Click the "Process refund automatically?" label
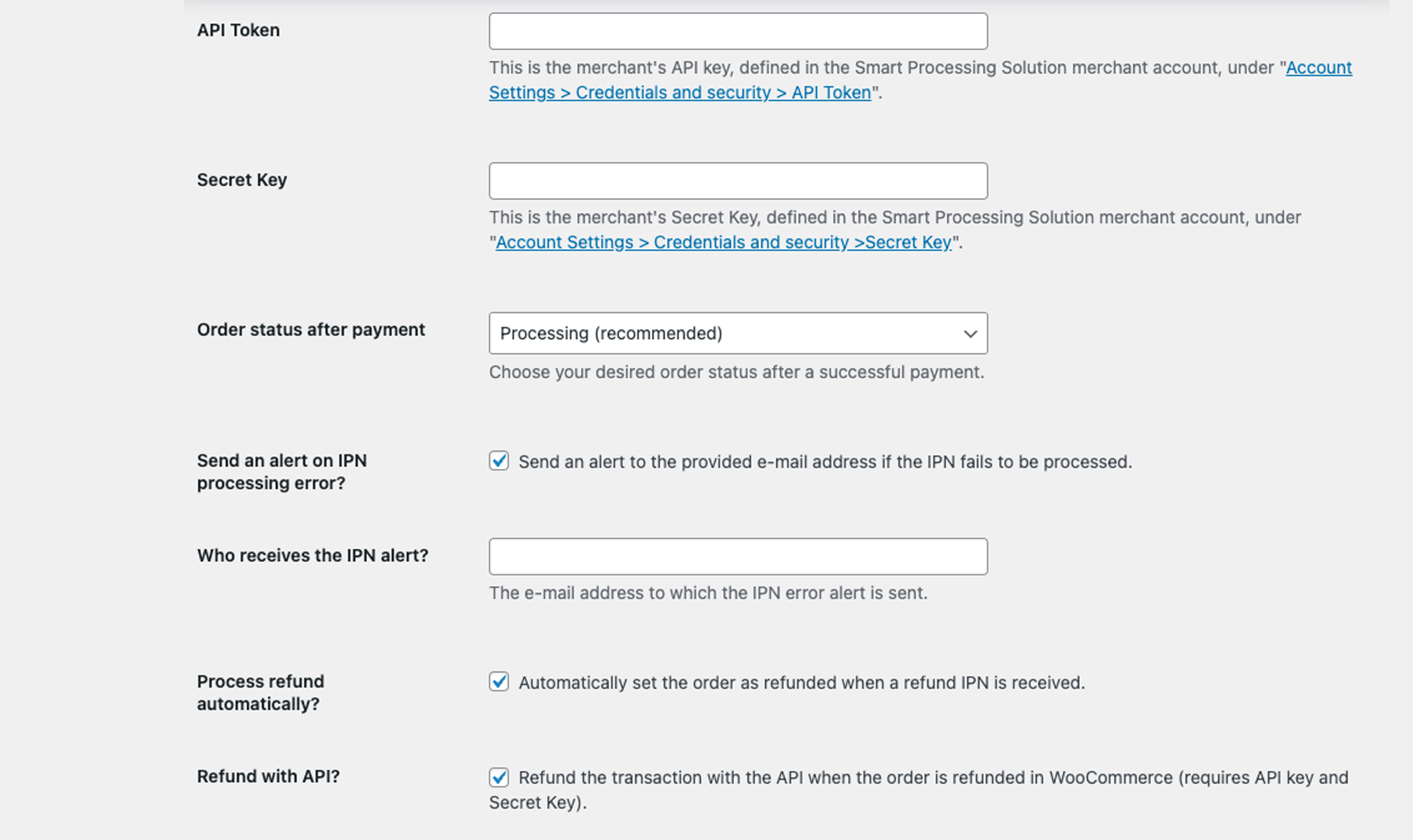The image size is (1413, 840). tap(260, 692)
